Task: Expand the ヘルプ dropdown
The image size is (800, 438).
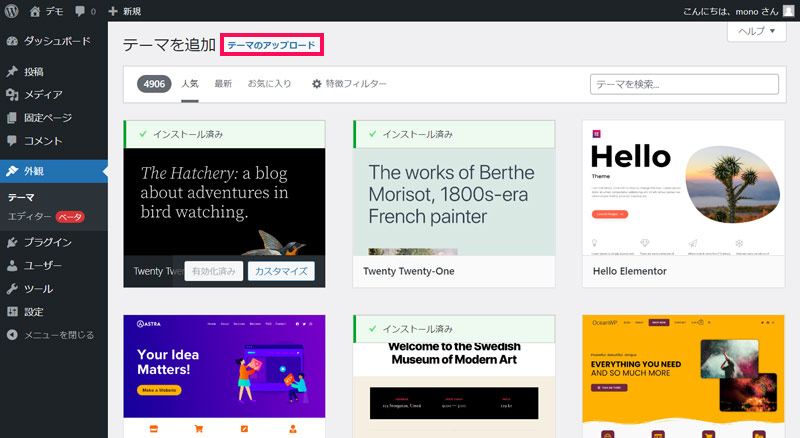Action: (756, 31)
